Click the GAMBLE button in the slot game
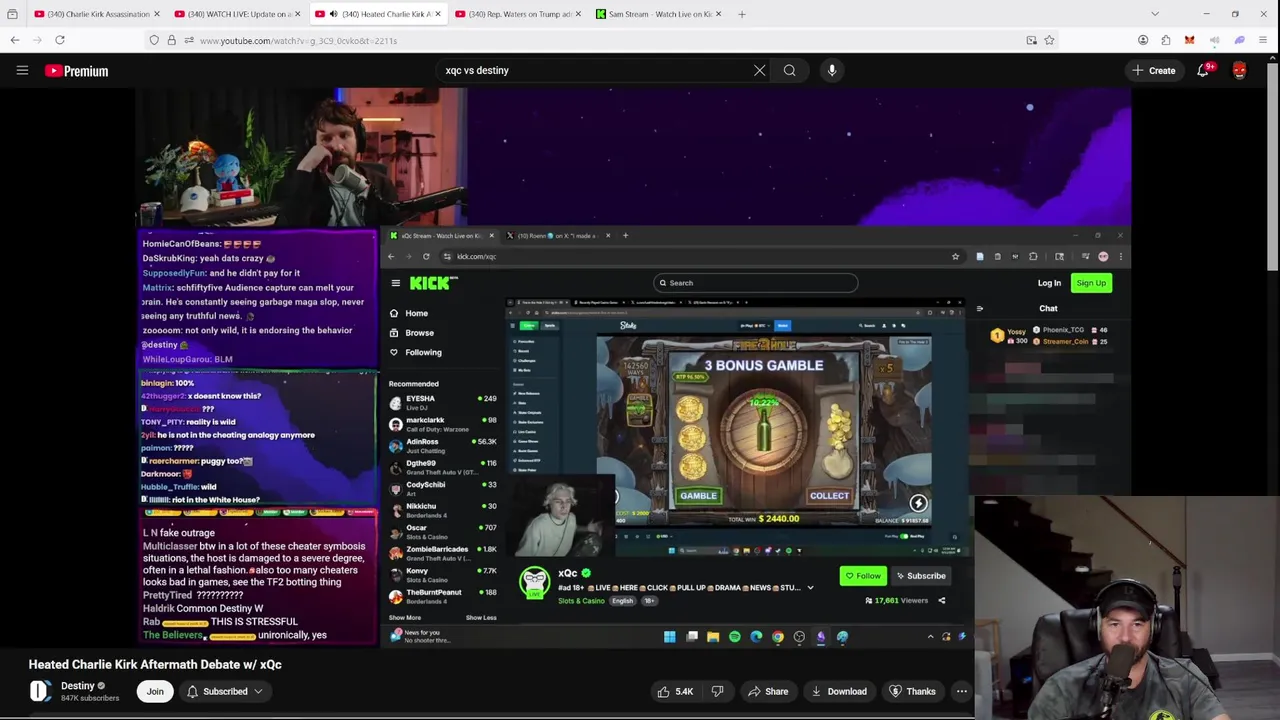The image size is (1280, 720). 698,496
